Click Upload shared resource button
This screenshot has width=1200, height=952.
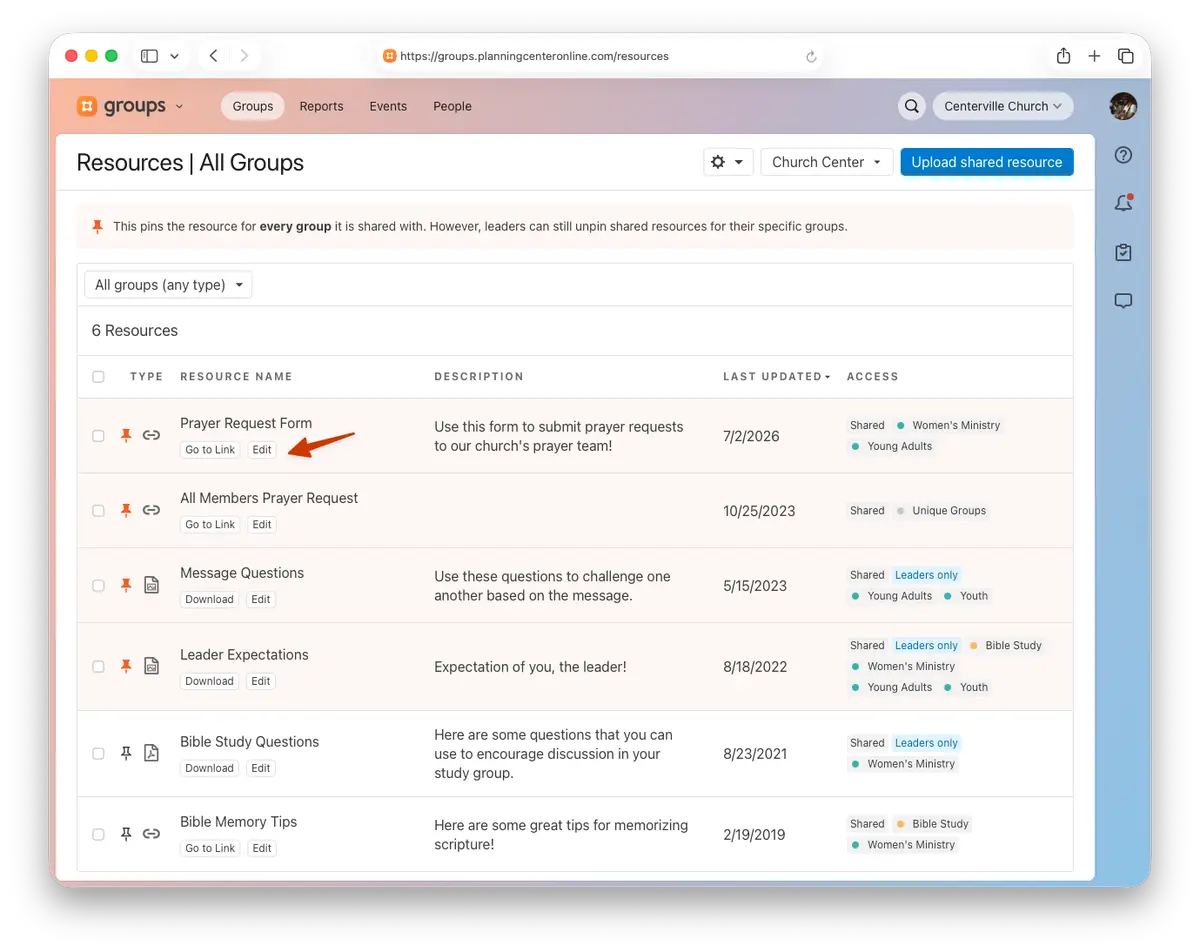click(x=987, y=162)
